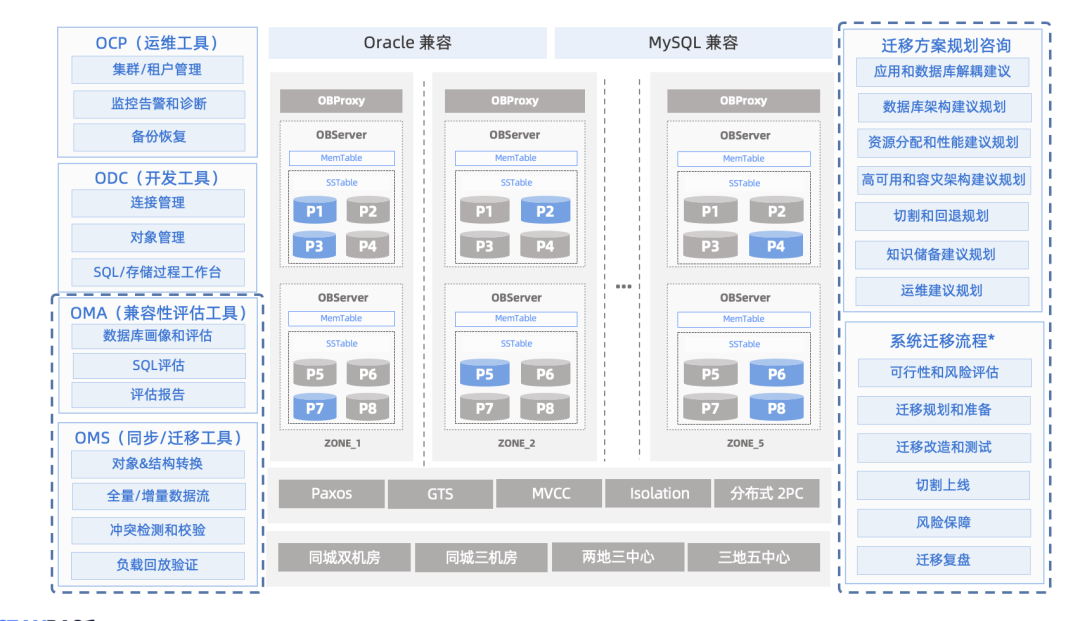Select the P7 cylinder in ZONE_2
The width and height of the screenshot is (1080, 621).
(x=484, y=408)
